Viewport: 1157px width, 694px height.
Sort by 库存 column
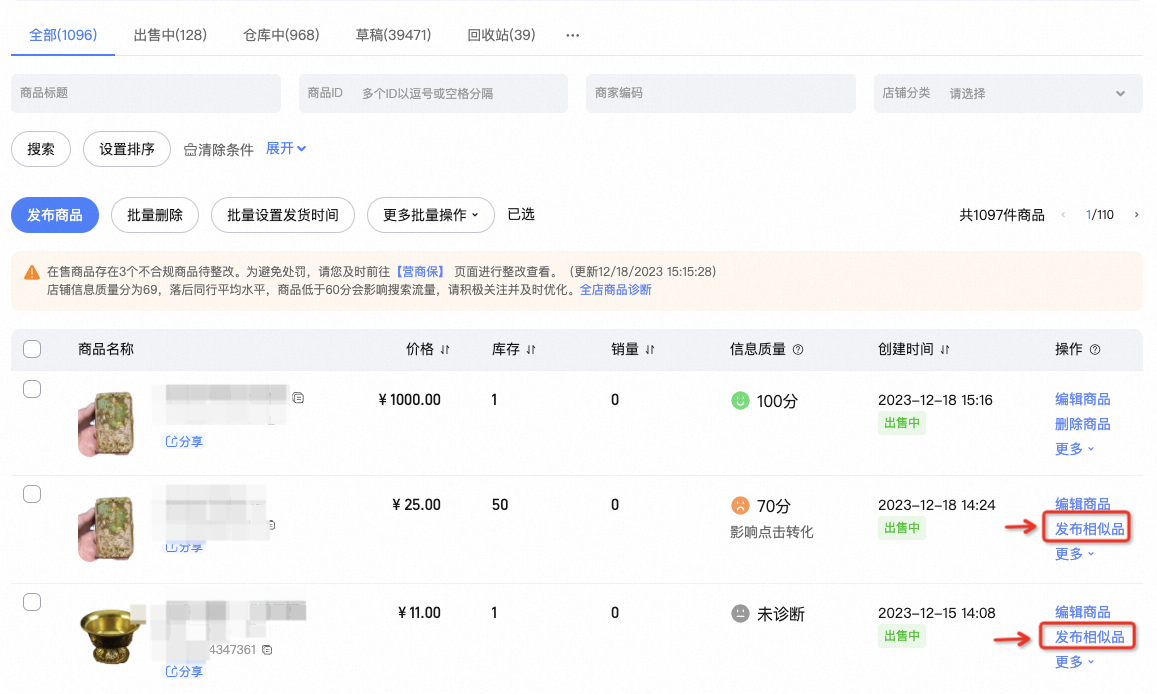[x=531, y=350]
